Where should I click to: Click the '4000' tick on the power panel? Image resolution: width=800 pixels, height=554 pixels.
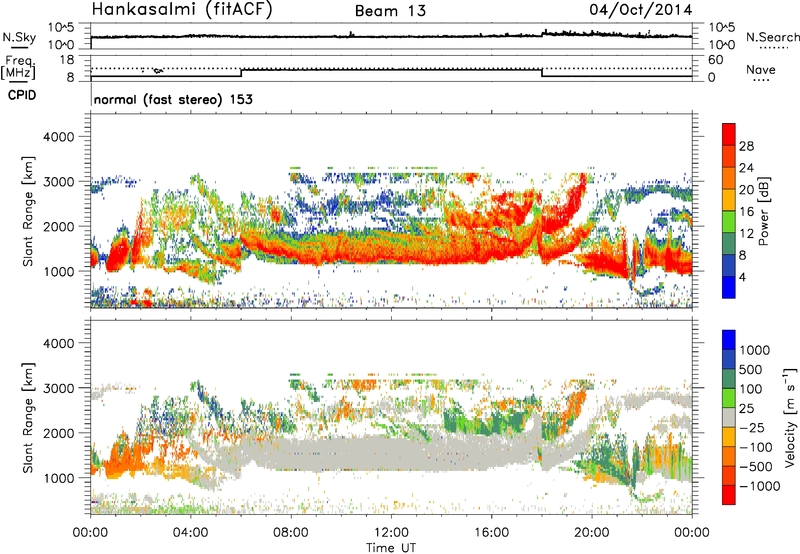pyautogui.click(x=58, y=137)
